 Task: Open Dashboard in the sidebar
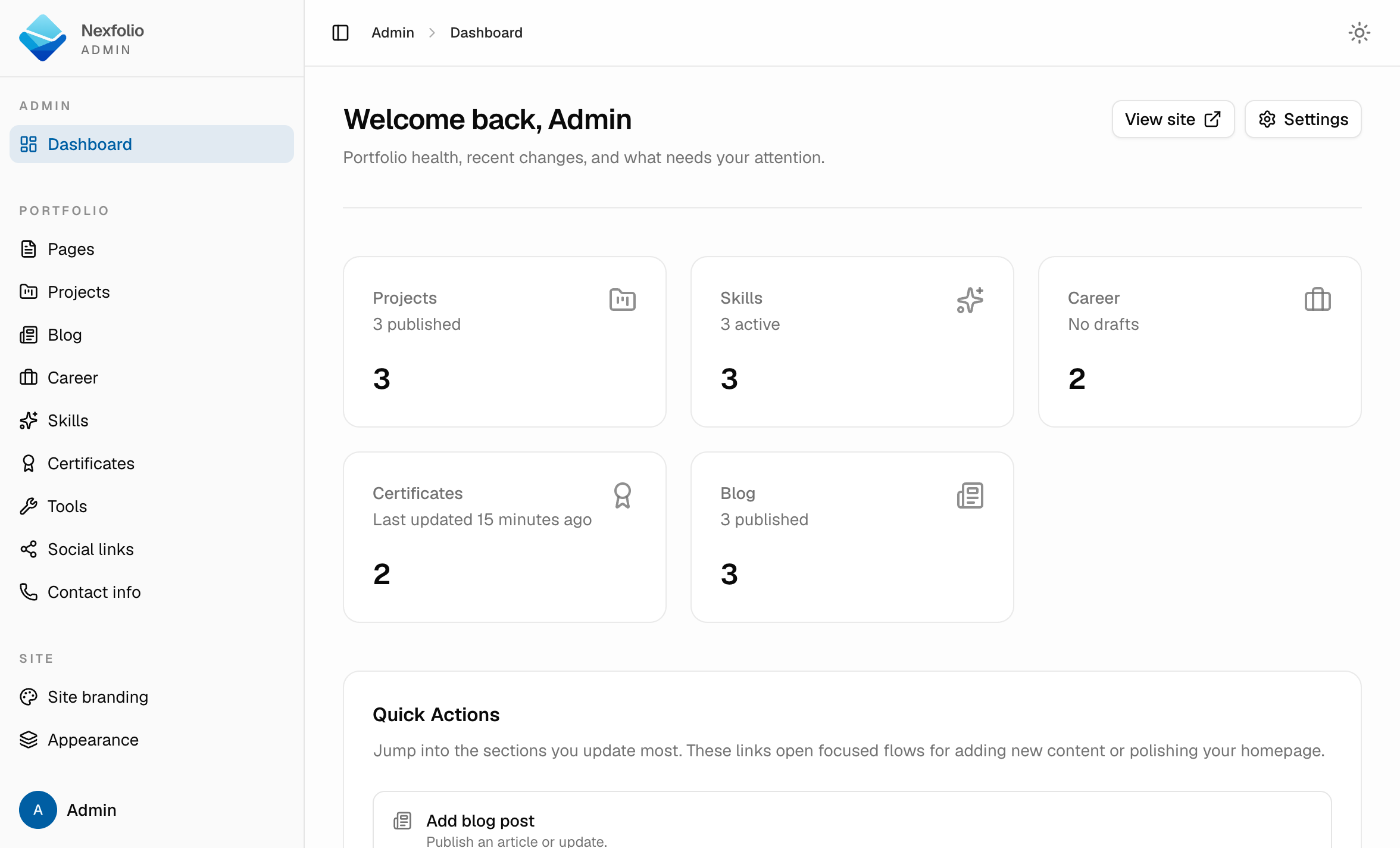coord(152,144)
